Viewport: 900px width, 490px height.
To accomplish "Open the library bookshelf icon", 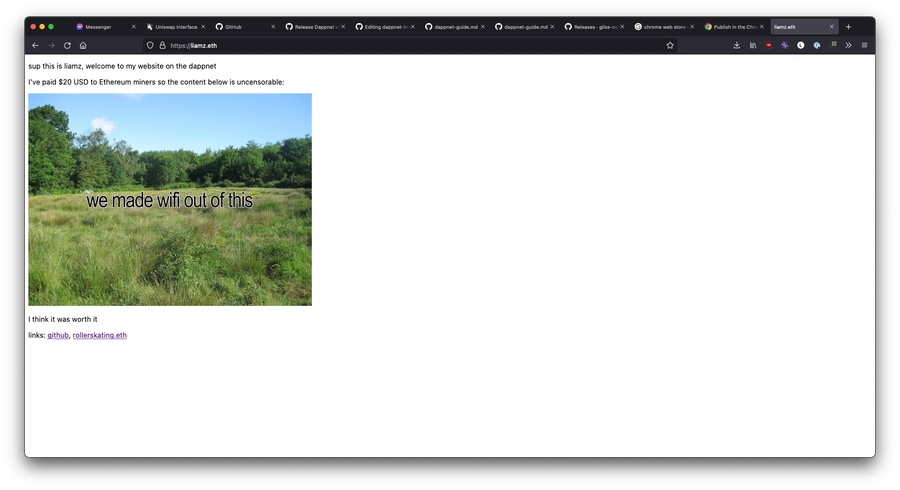I will pos(753,45).
